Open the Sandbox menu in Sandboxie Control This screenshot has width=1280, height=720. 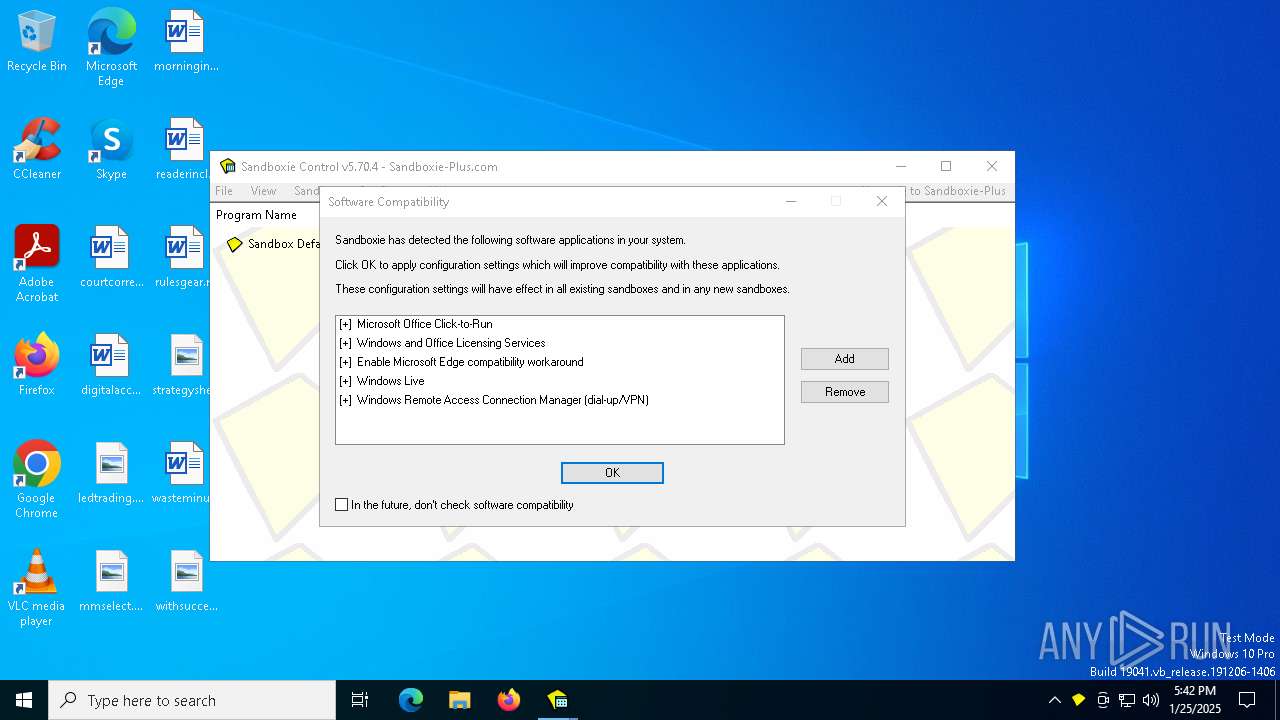pyautogui.click(x=306, y=191)
